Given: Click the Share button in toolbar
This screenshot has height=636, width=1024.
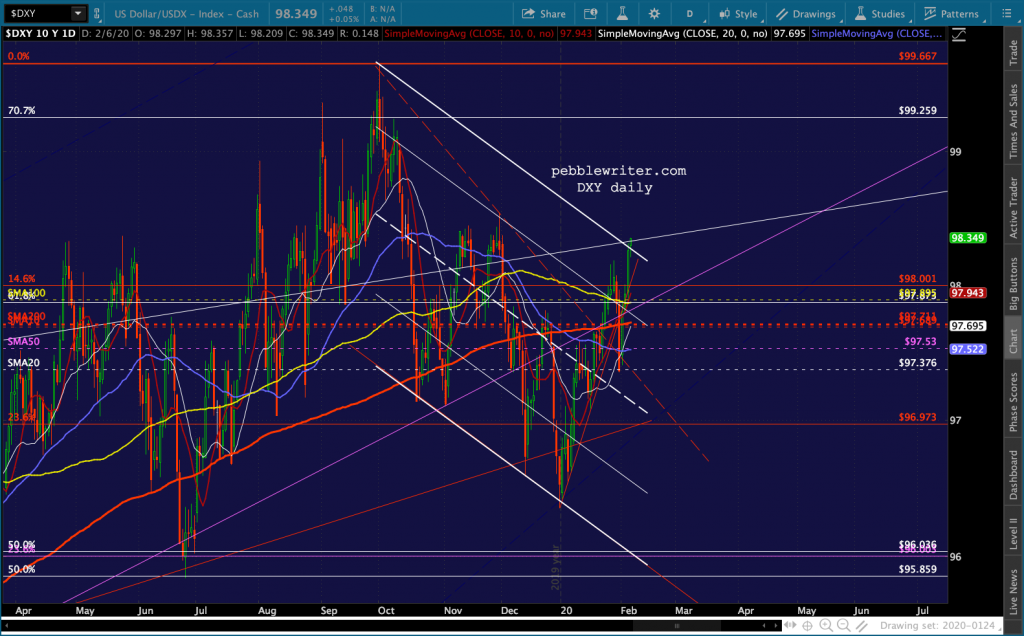Looking at the screenshot, I should pos(543,14).
